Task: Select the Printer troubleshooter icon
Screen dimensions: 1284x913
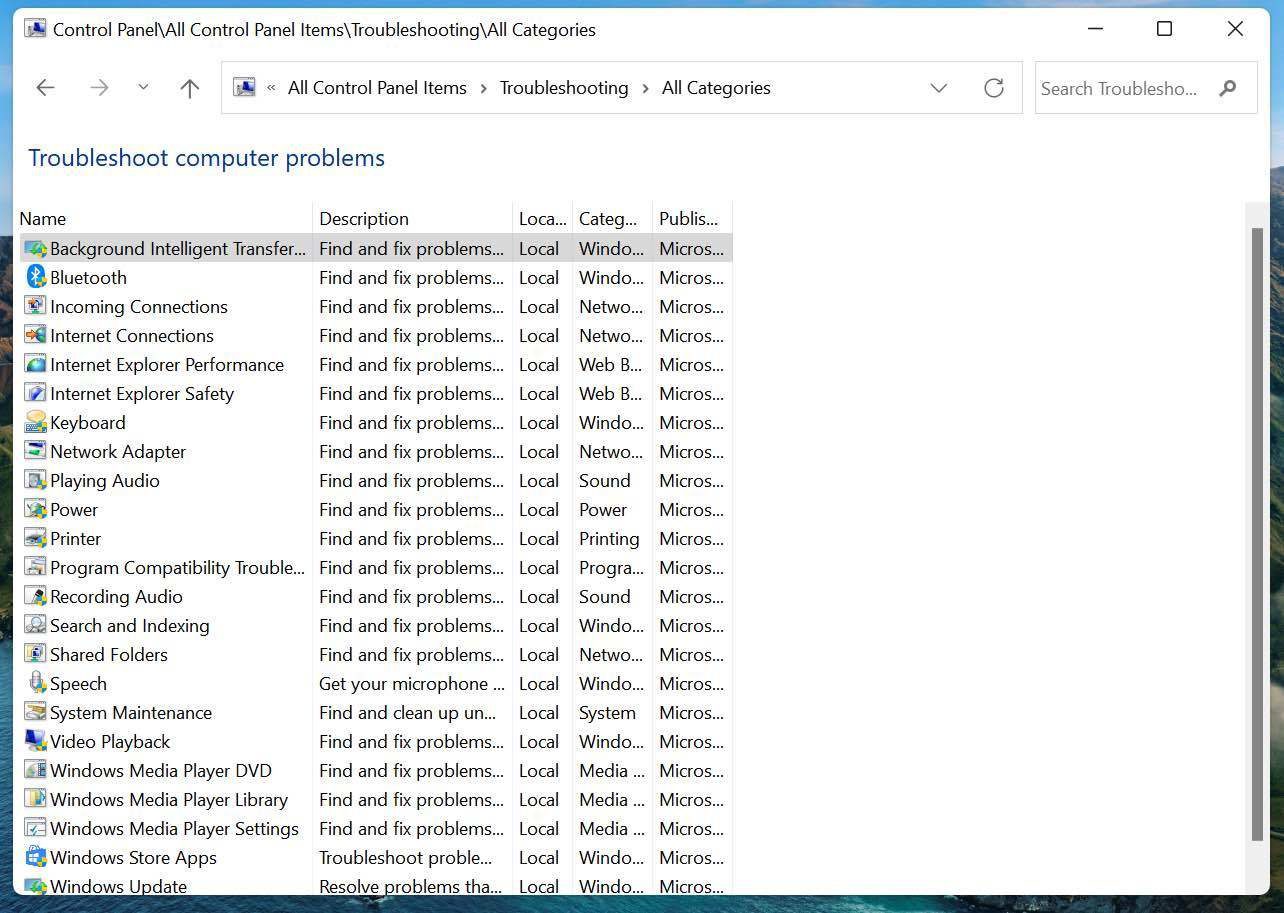Action: (x=36, y=538)
